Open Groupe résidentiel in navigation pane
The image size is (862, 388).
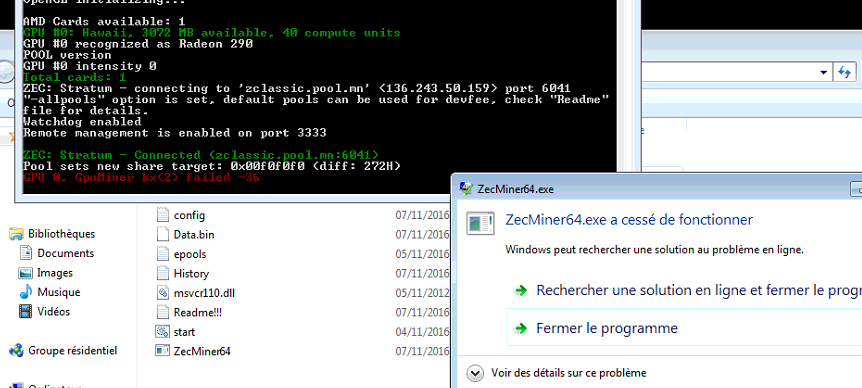coord(73,351)
